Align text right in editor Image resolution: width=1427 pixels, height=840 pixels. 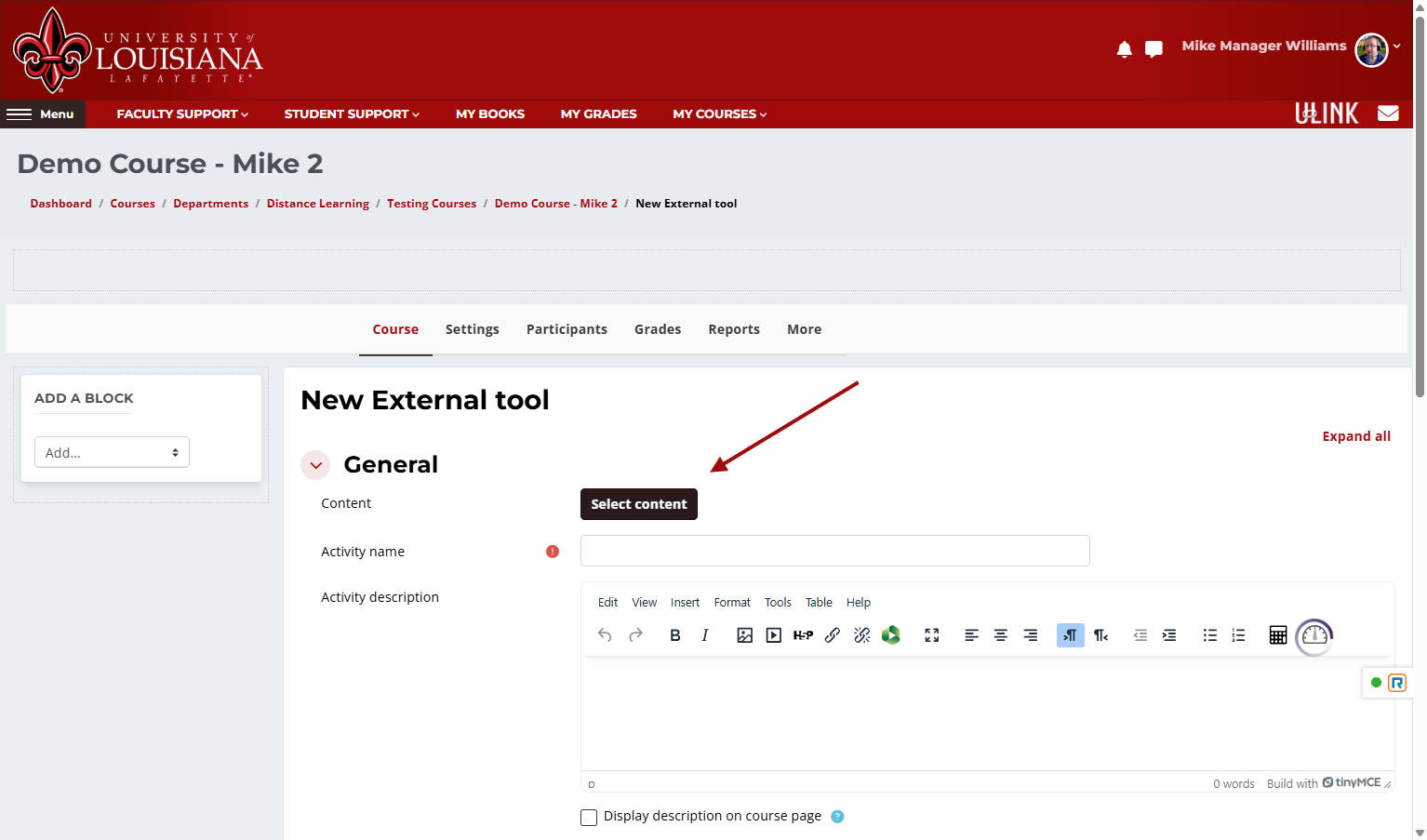[1031, 635]
